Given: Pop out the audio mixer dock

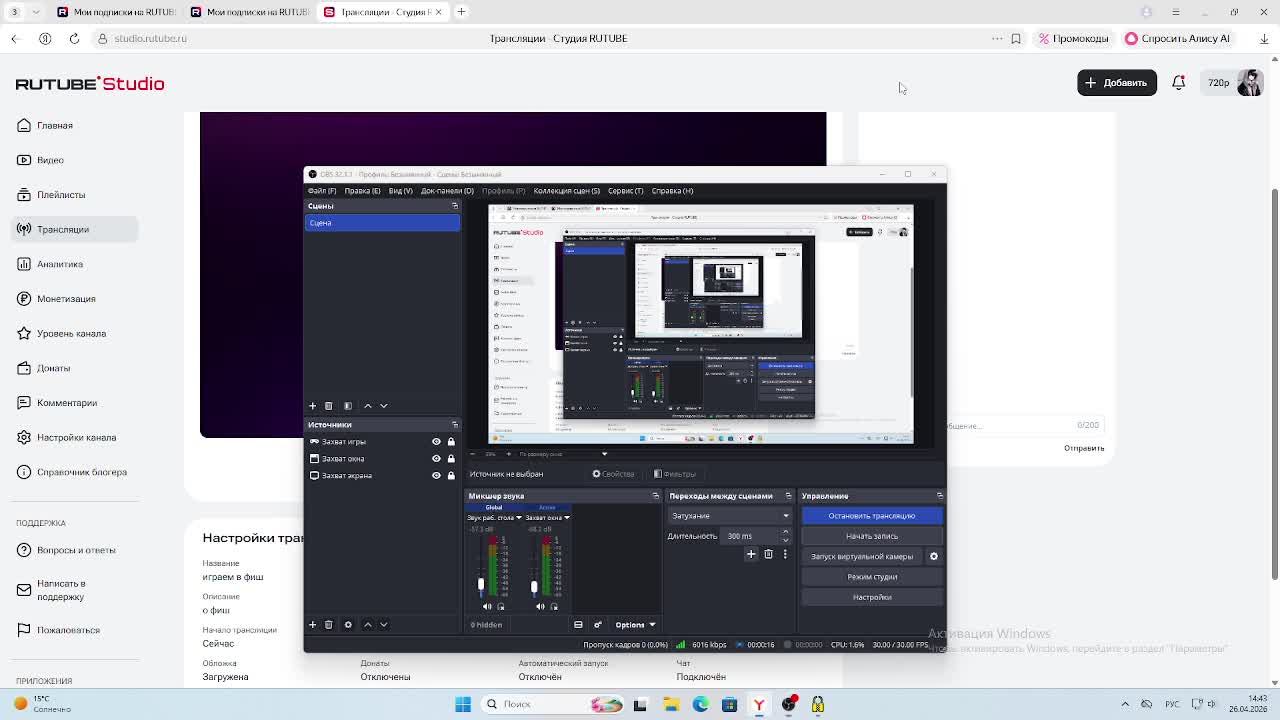Looking at the screenshot, I should (656, 496).
